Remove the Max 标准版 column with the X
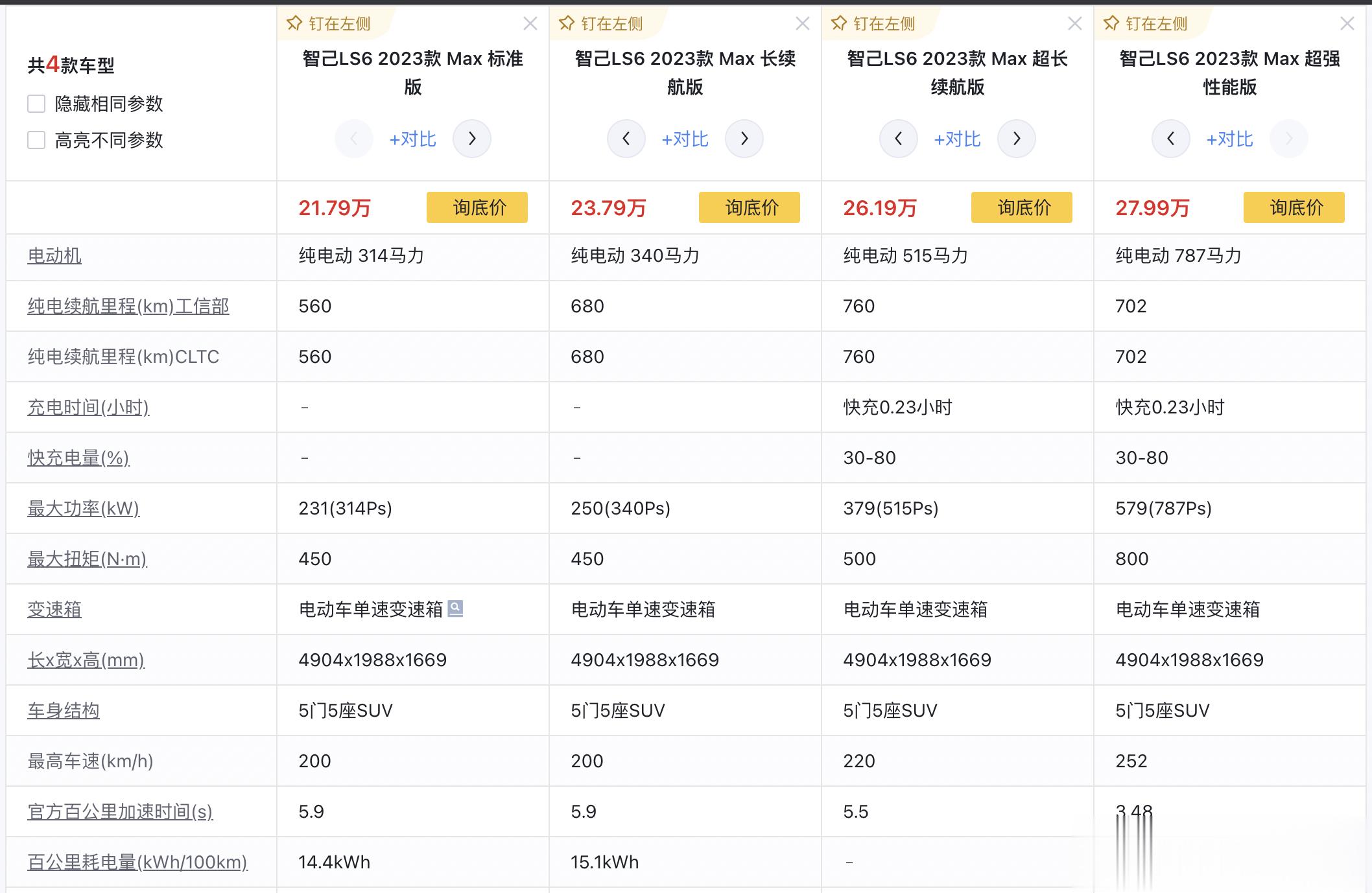The height and width of the screenshot is (893, 1372). (530, 24)
